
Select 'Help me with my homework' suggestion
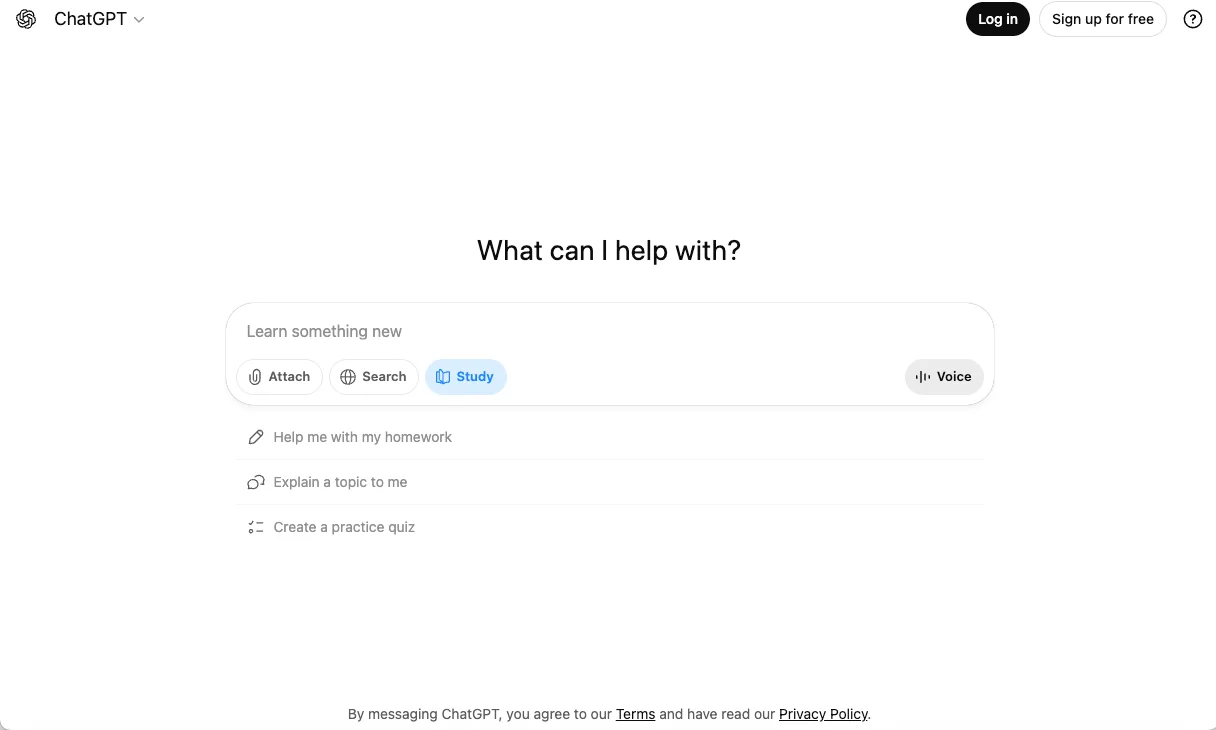pyautogui.click(x=610, y=437)
